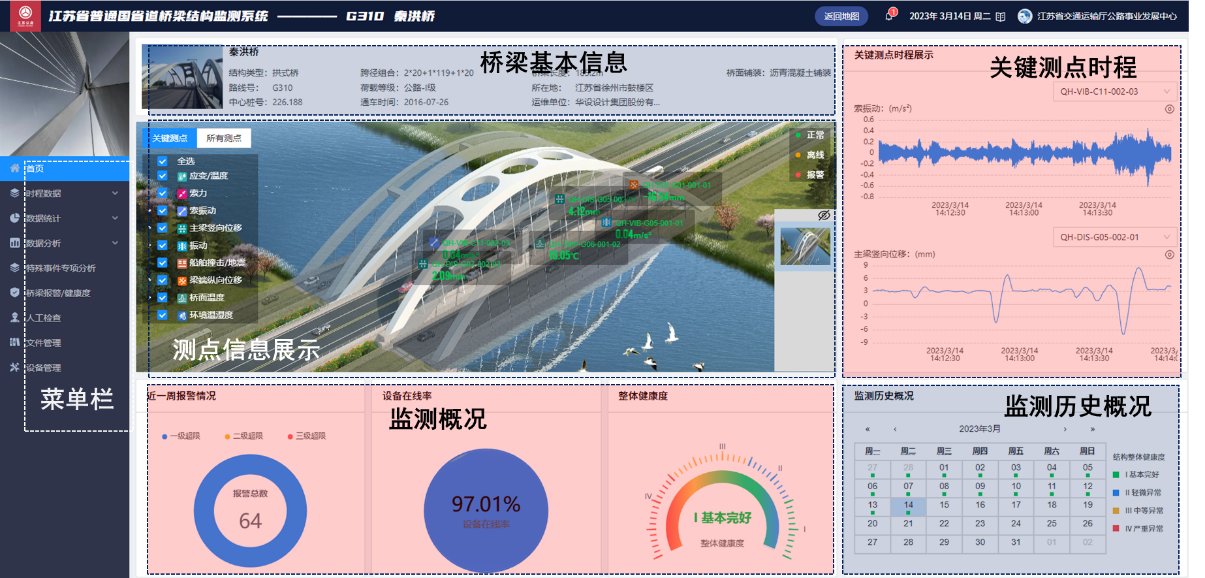This screenshot has height=578, width=1205.
Task: Expand the 时程数据 submenu arrow
Action: click(115, 193)
